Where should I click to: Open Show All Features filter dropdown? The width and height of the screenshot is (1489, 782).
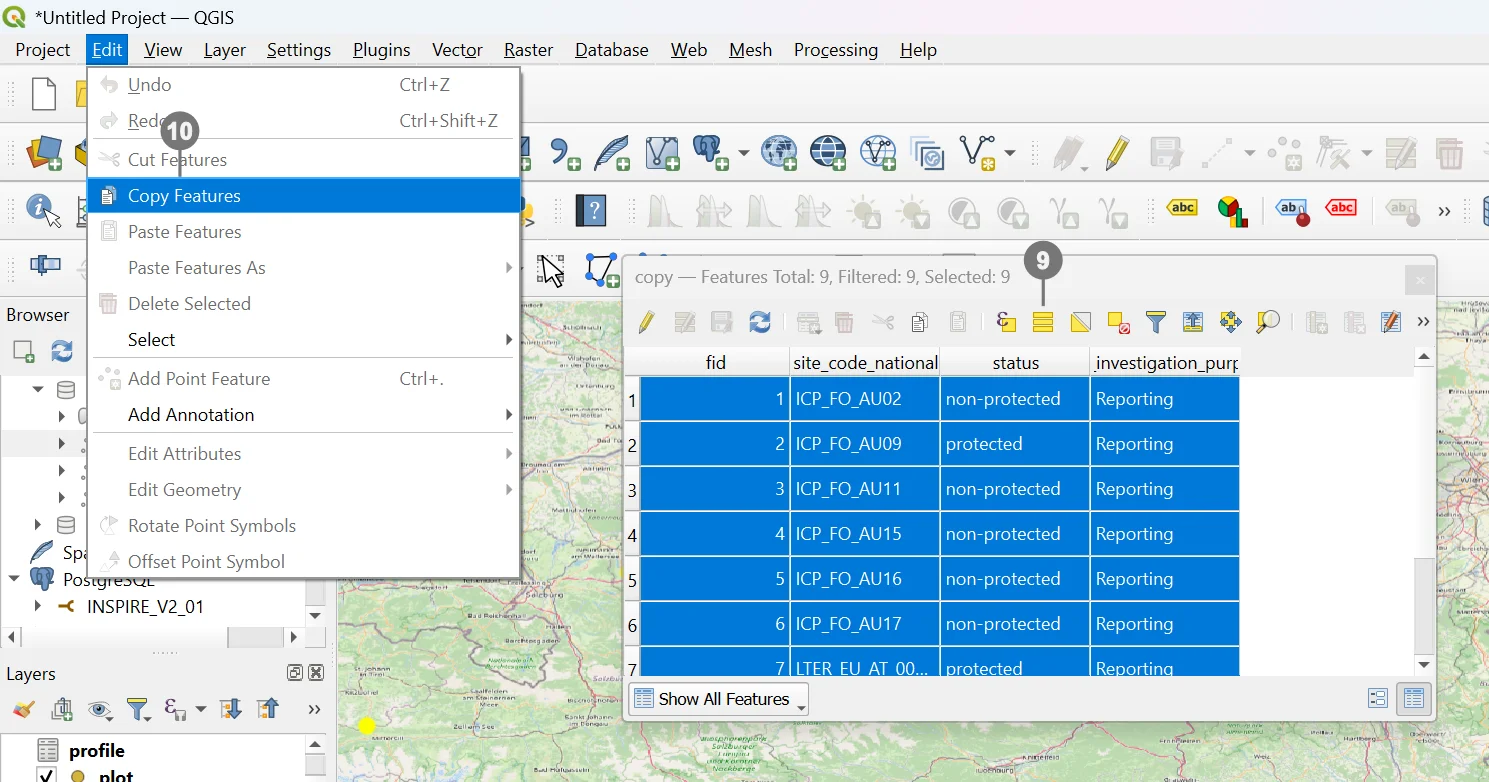(x=718, y=699)
